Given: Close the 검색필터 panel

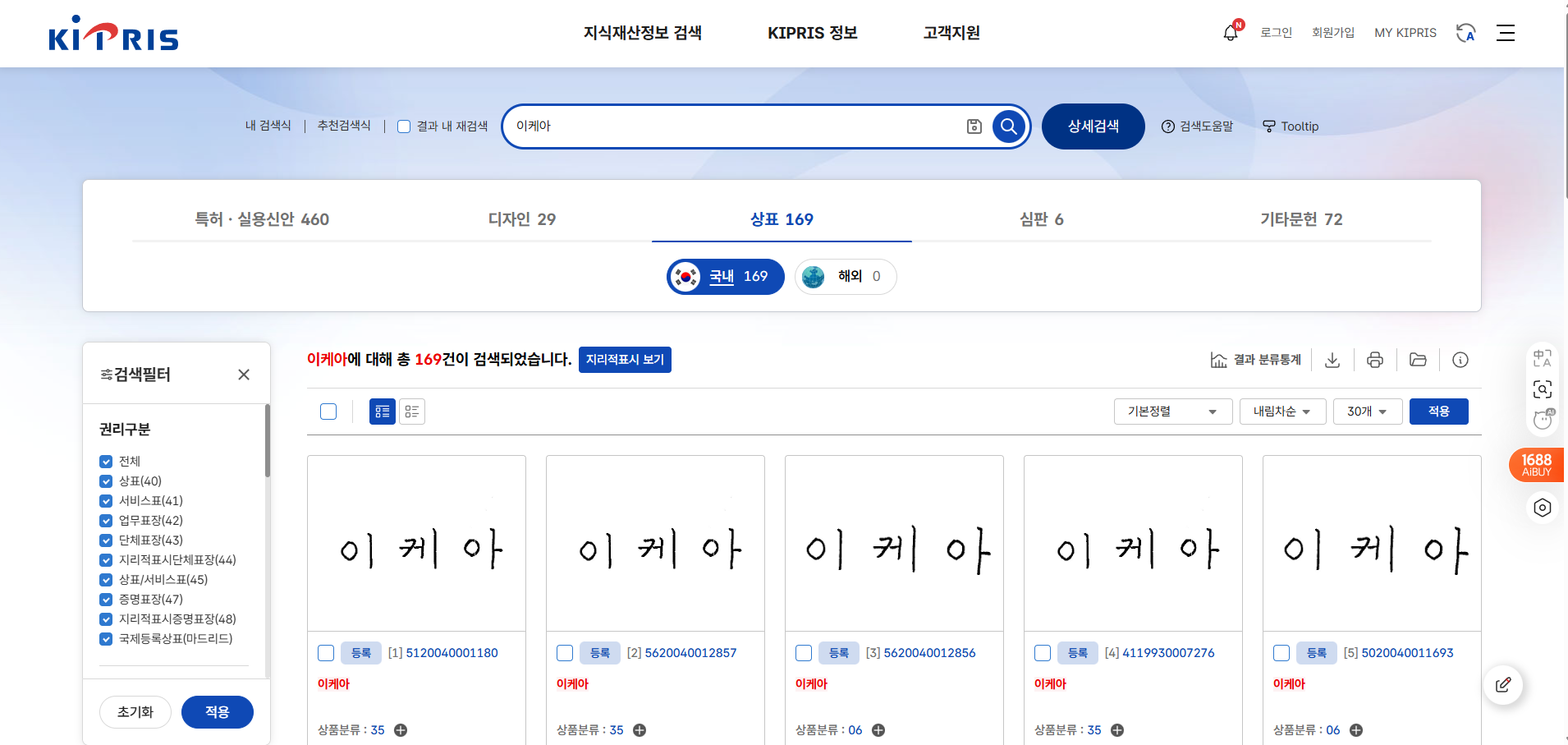Looking at the screenshot, I should (x=244, y=375).
